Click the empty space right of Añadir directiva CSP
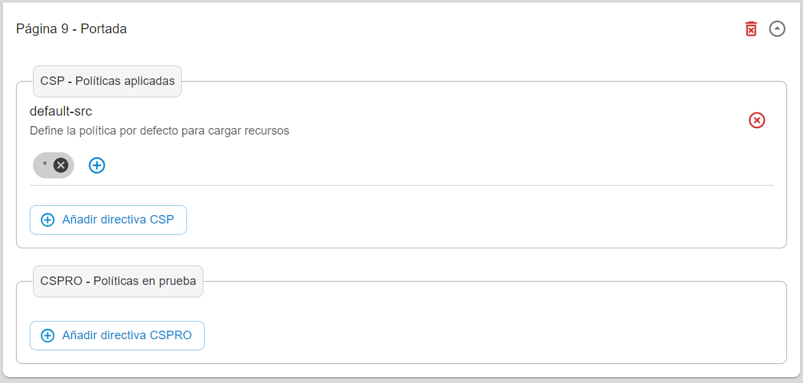 pos(481,220)
